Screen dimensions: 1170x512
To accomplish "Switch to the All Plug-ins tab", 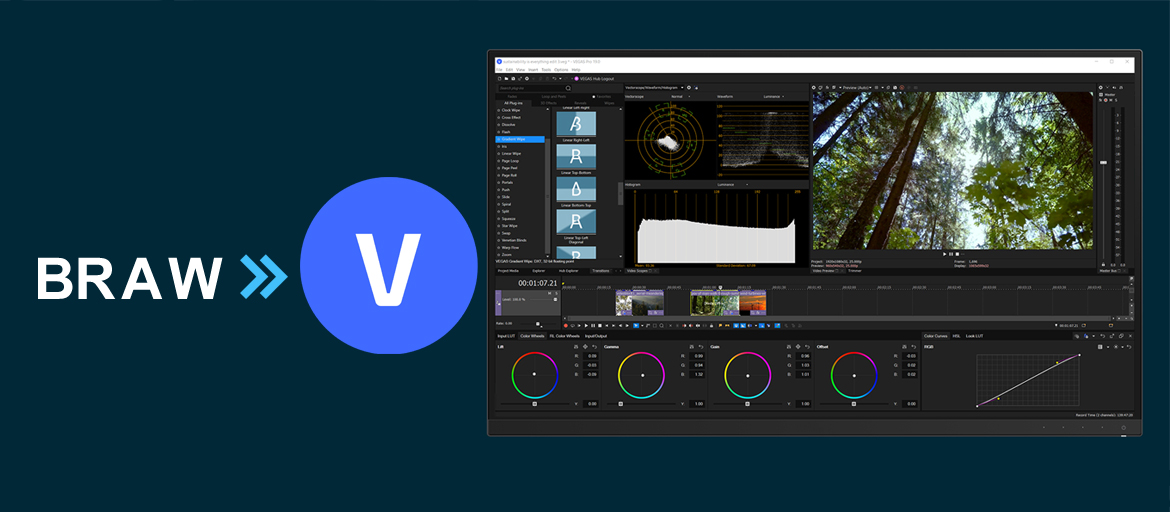I will (x=513, y=103).
